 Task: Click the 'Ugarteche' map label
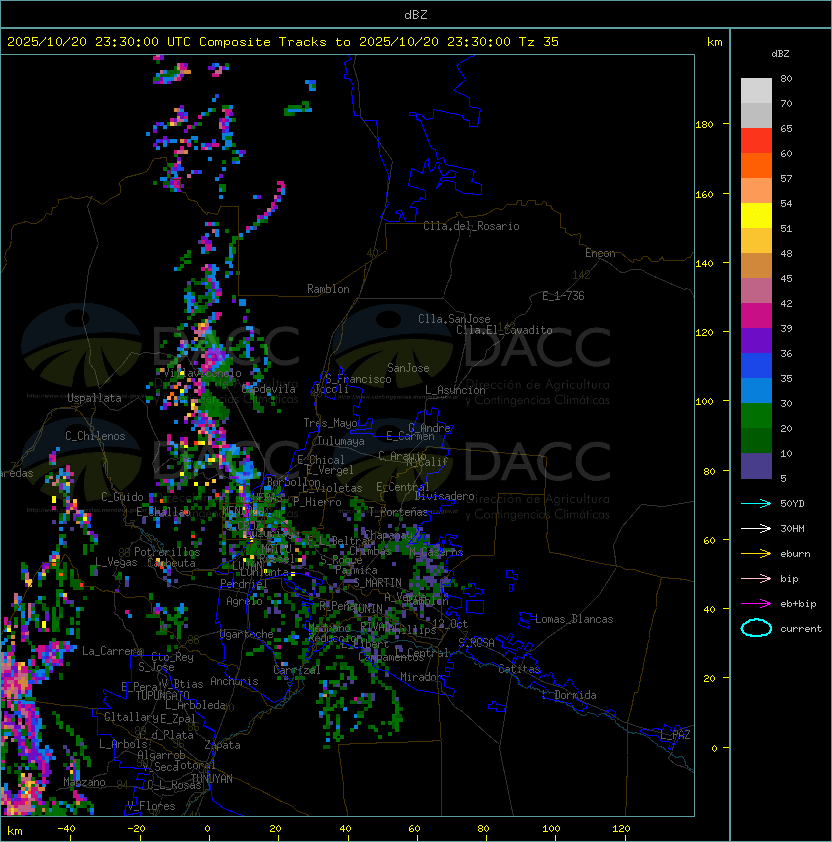pos(247,634)
